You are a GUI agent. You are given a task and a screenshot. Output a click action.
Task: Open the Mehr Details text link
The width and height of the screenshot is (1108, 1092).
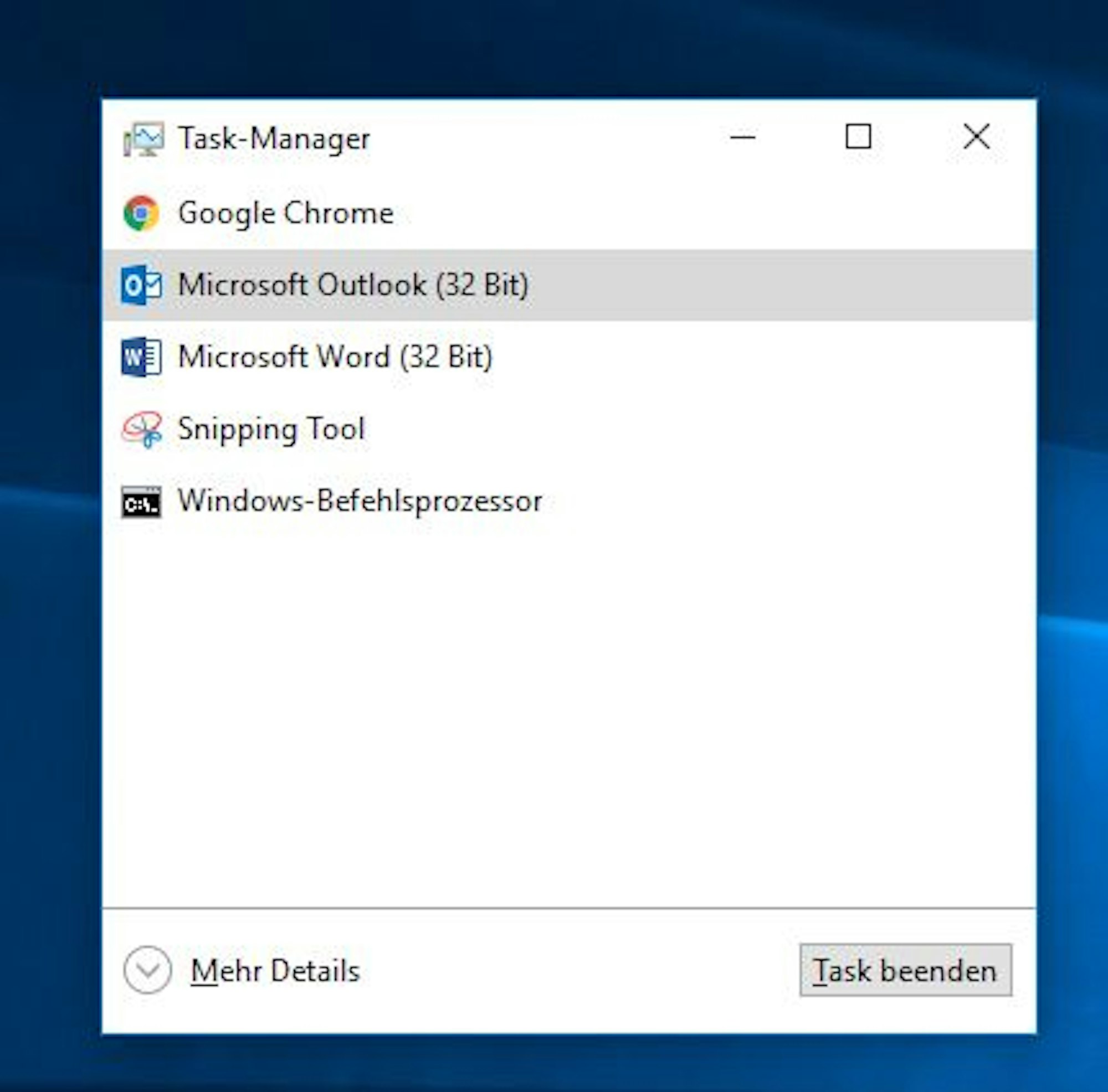275,971
